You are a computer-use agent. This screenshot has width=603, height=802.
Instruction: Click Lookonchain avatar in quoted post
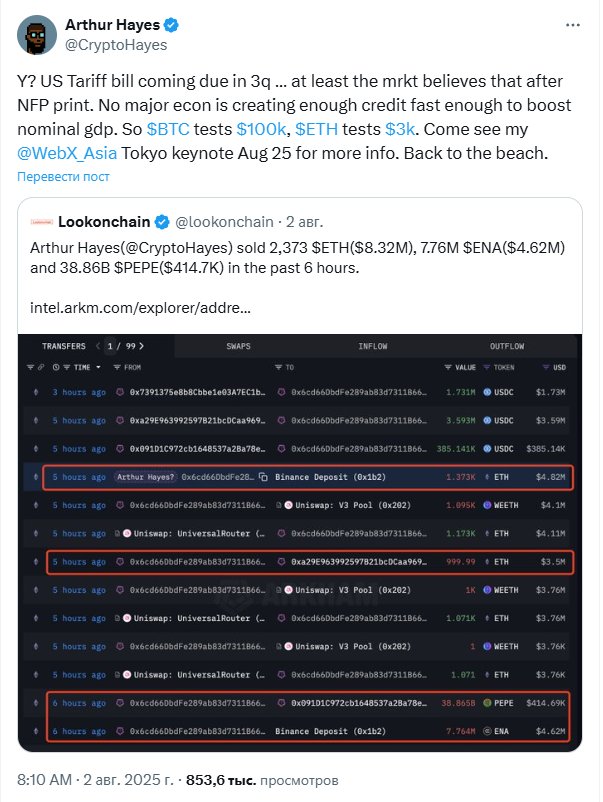point(41,221)
